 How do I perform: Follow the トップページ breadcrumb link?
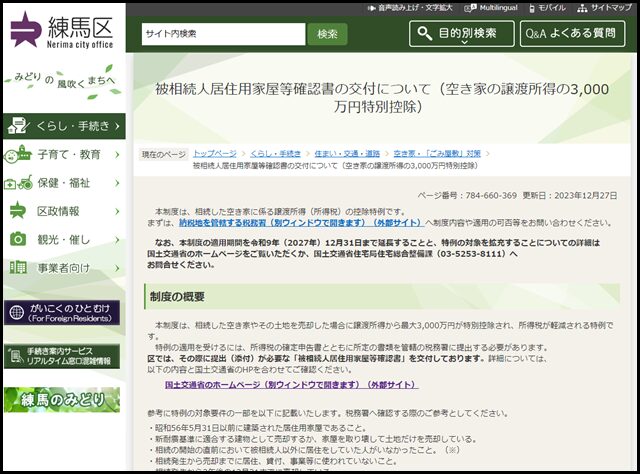(215, 154)
